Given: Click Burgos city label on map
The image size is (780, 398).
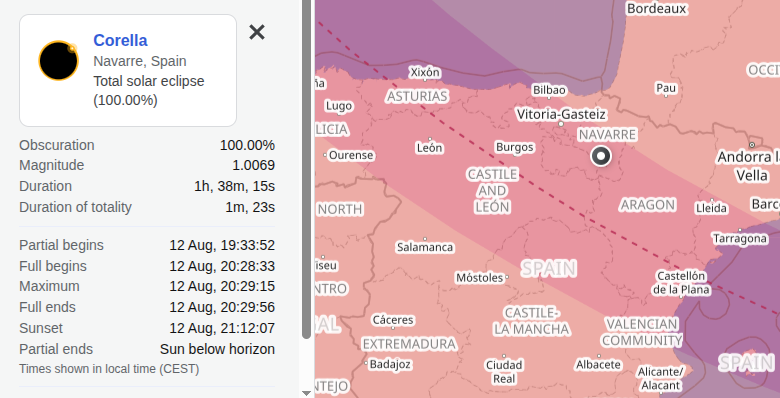Looking at the screenshot, I should pos(514,147).
